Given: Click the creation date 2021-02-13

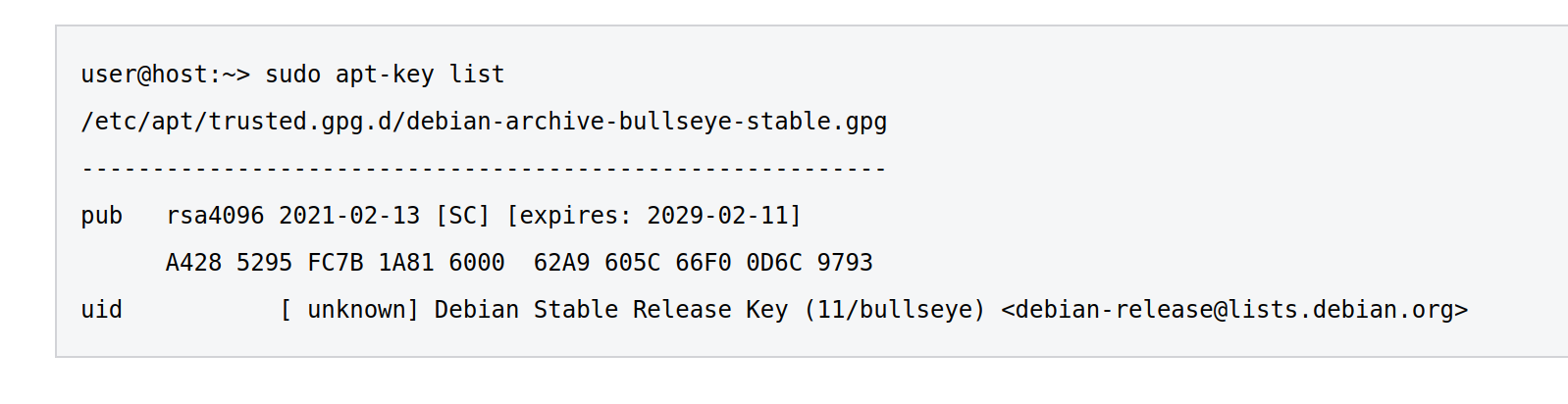Looking at the screenshot, I should click(x=349, y=216).
